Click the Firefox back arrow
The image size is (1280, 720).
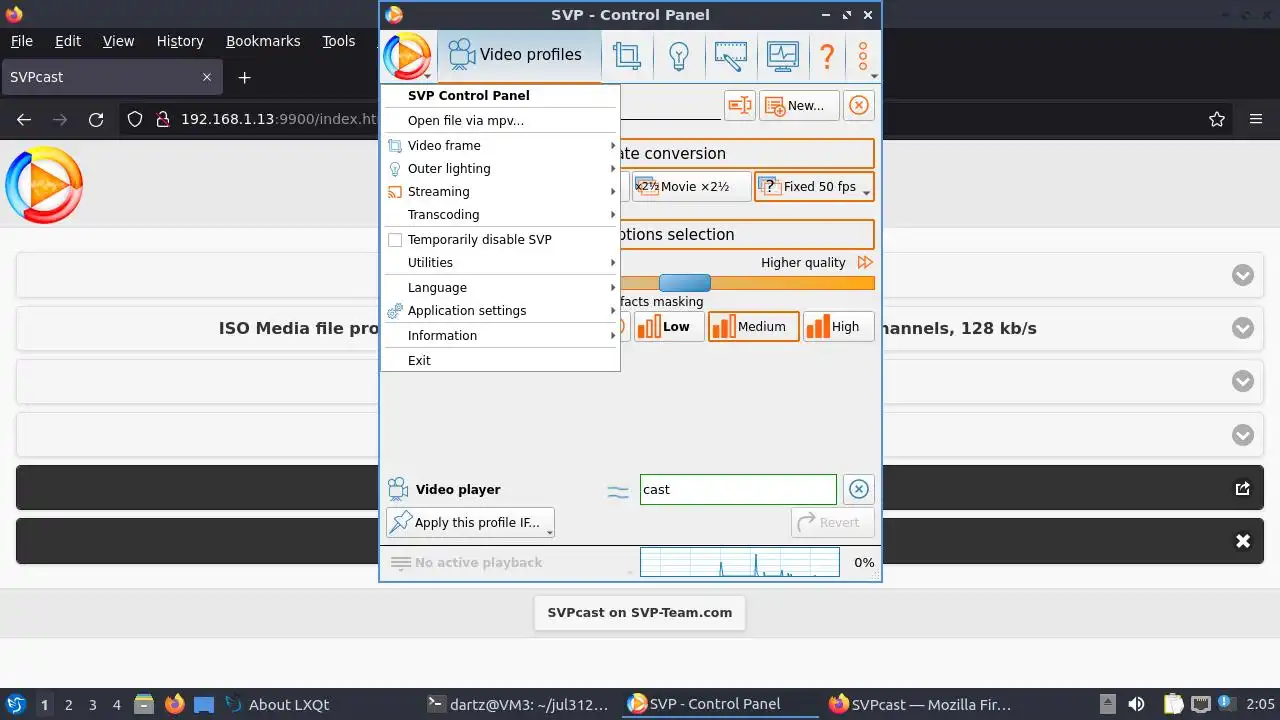pyautogui.click(x=24, y=119)
